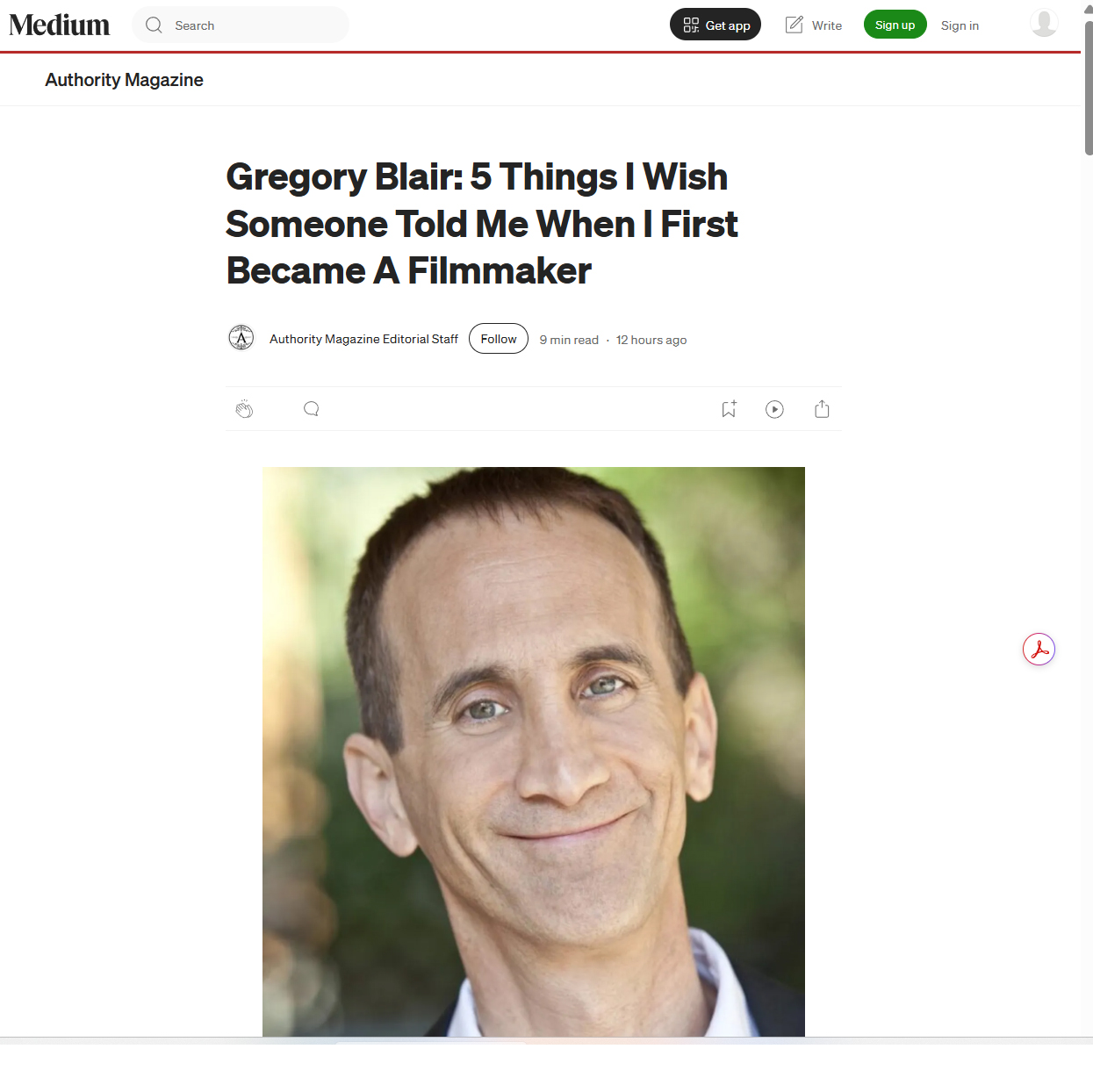Open the user profile avatar menu

[1044, 24]
